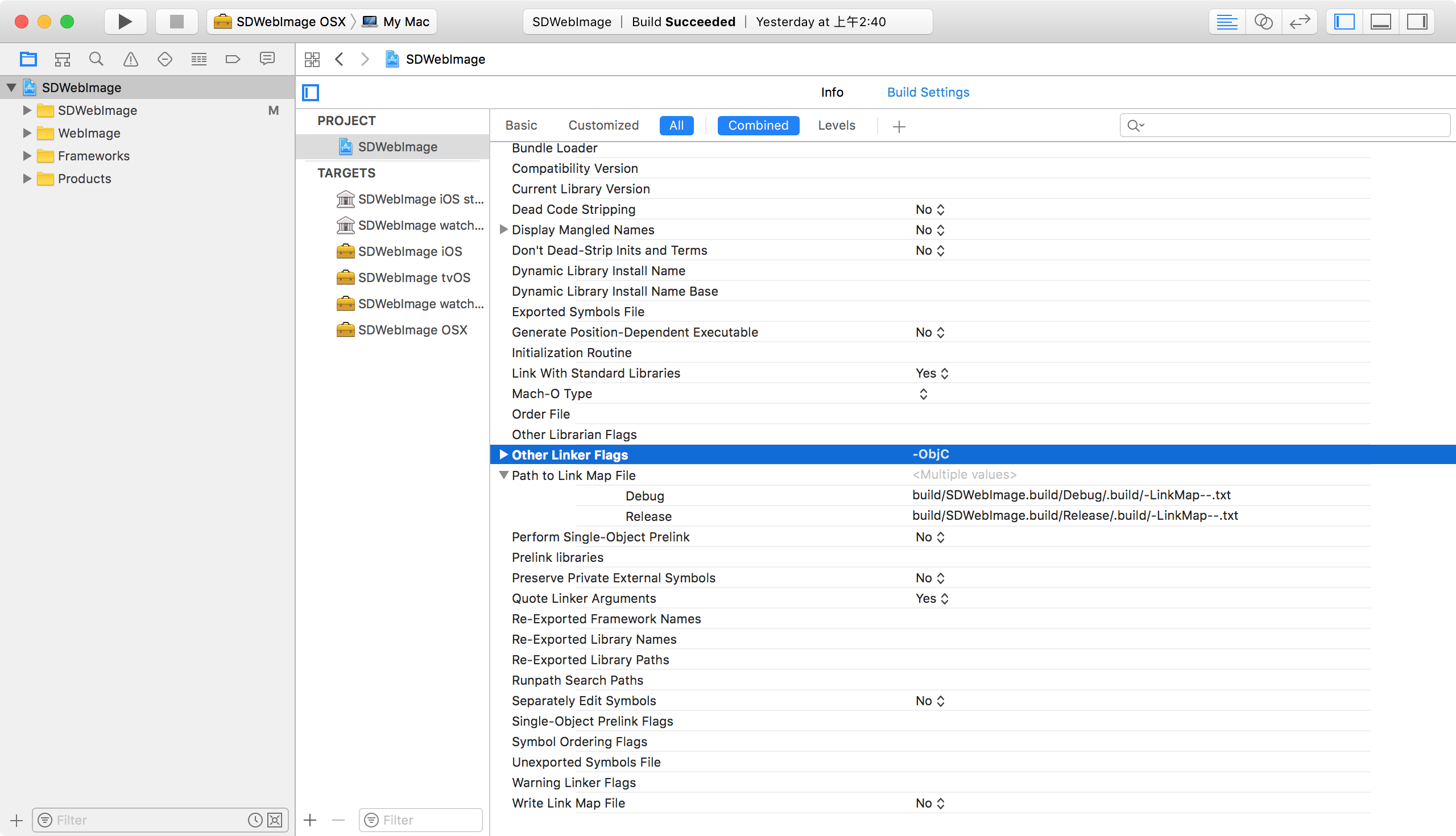This screenshot has width=1456, height=836.
Task: Select the Levels view
Action: 837,125
